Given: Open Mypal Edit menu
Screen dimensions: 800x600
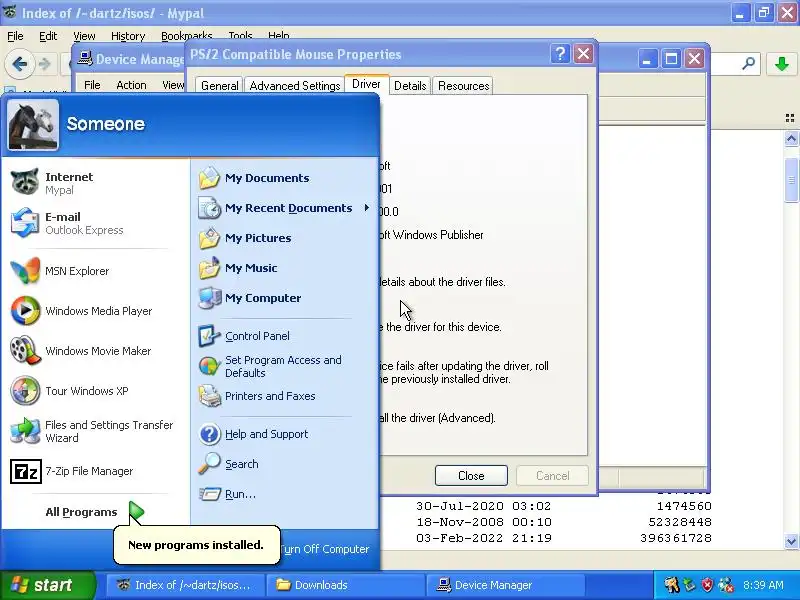Looking at the screenshot, I should coord(48,36).
